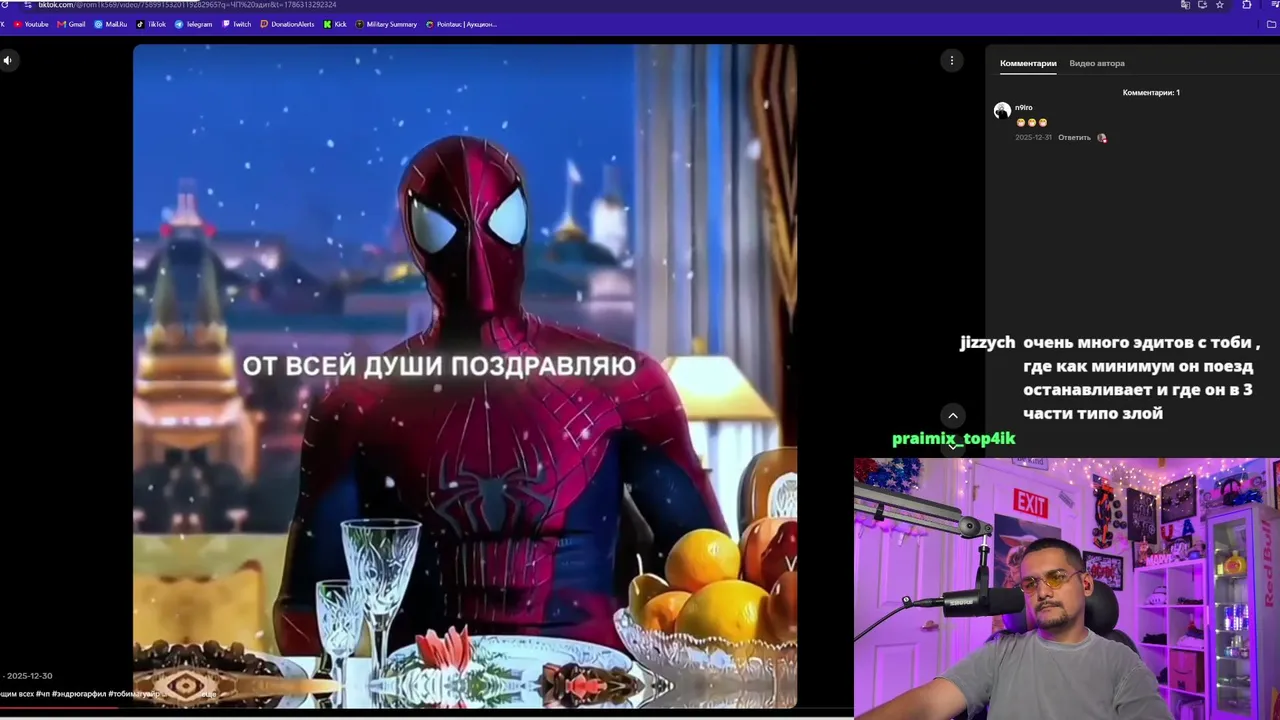Open the TikTok bookmark
1280x720 pixels.
[151, 24]
